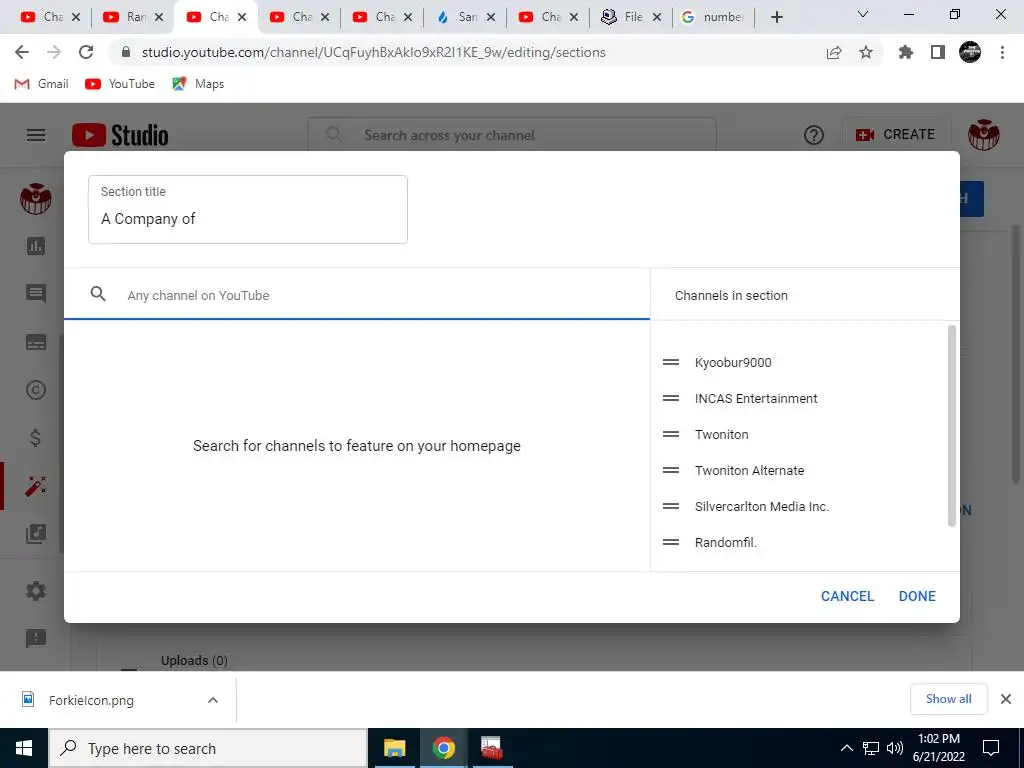Image resolution: width=1024 pixels, height=768 pixels.
Task: Open the help question mark icon
Action: pos(814,135)
